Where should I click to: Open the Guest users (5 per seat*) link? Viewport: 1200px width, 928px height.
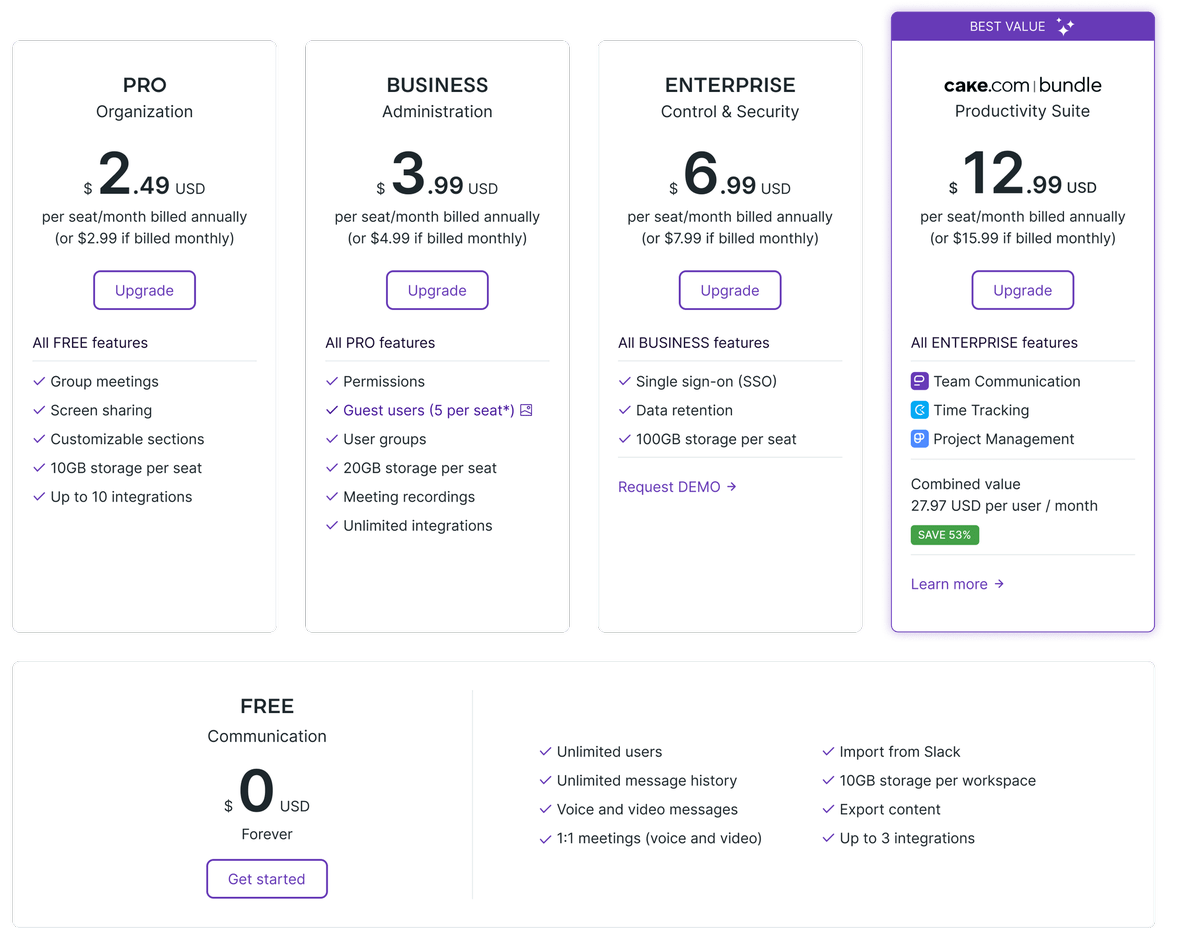(x=428, y=410)
